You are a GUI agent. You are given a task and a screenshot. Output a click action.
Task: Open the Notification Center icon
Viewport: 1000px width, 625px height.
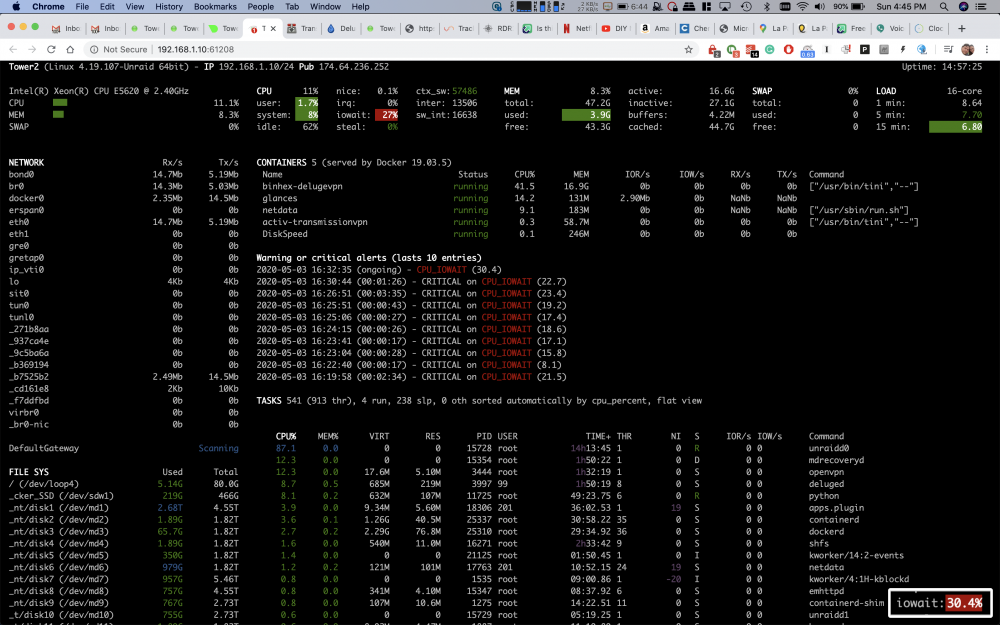tap(982, 6)
